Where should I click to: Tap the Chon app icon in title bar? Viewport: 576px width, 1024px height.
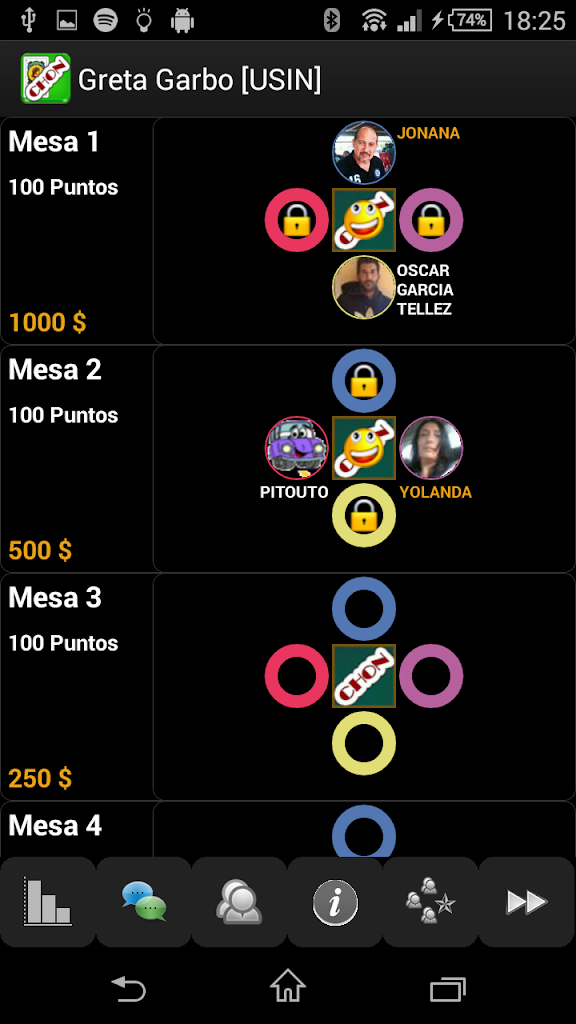tap(46, 79)
